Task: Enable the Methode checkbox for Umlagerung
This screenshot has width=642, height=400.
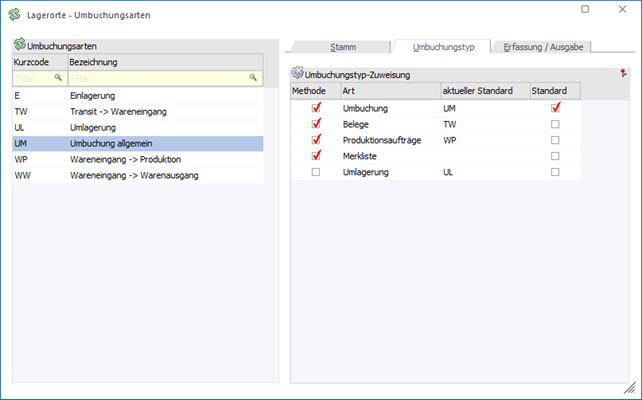Action: click(x=316, y=172)
